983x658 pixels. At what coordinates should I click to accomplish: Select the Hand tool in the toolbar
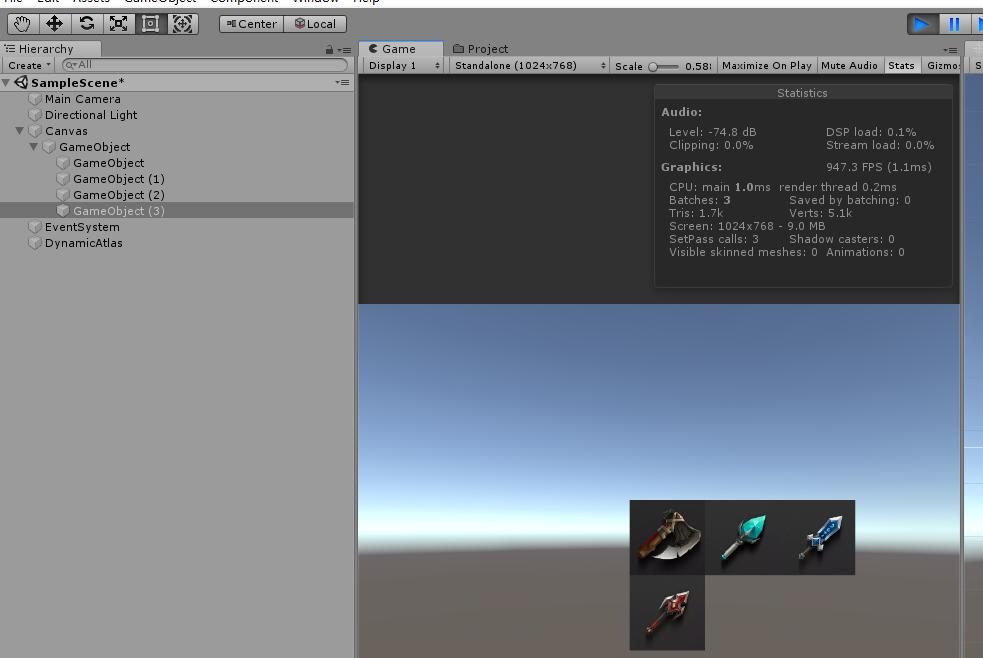(x=21, y=23)
